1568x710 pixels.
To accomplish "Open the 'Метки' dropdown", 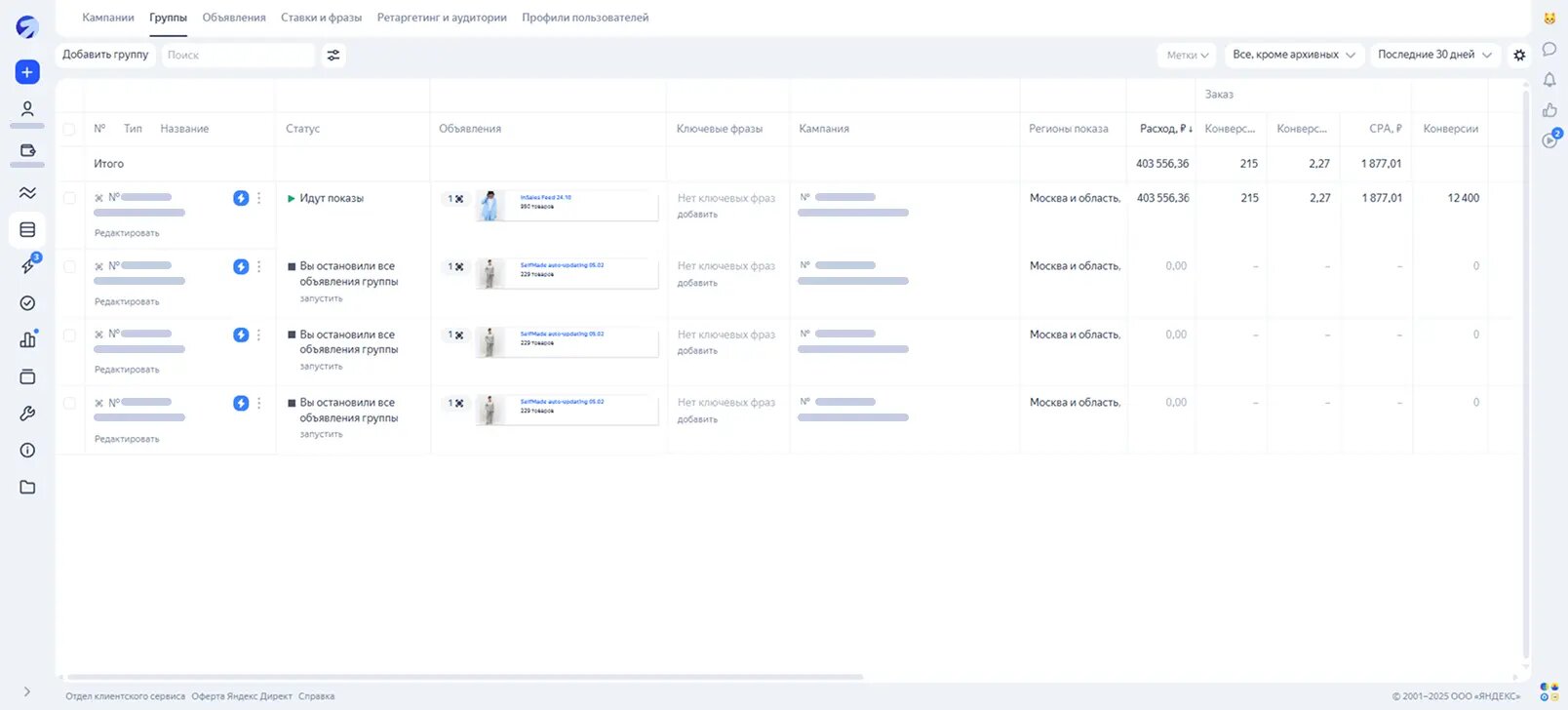I will [x=1187, y=56].
